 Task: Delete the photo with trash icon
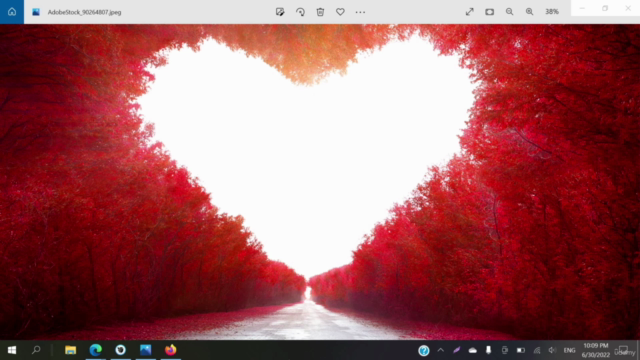(320, 12)
